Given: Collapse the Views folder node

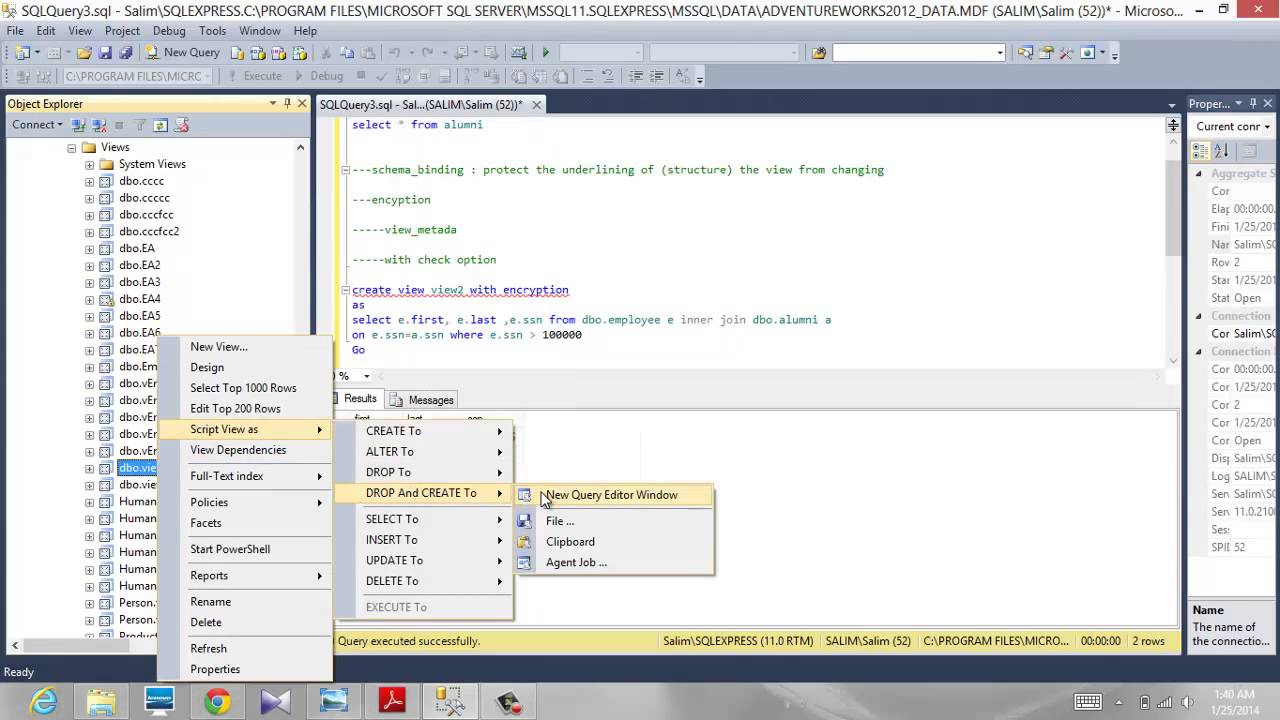Looking at the screenshot, I should point(72,148).
